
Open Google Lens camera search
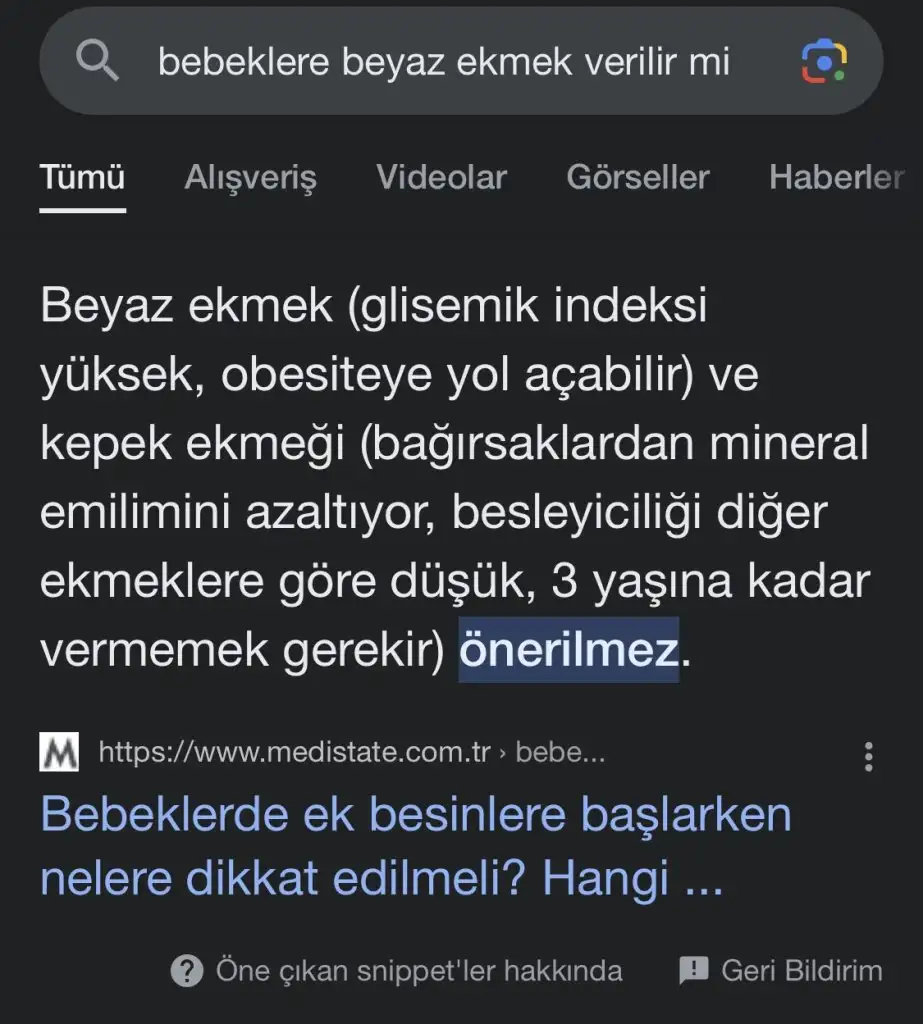(824, 63)
